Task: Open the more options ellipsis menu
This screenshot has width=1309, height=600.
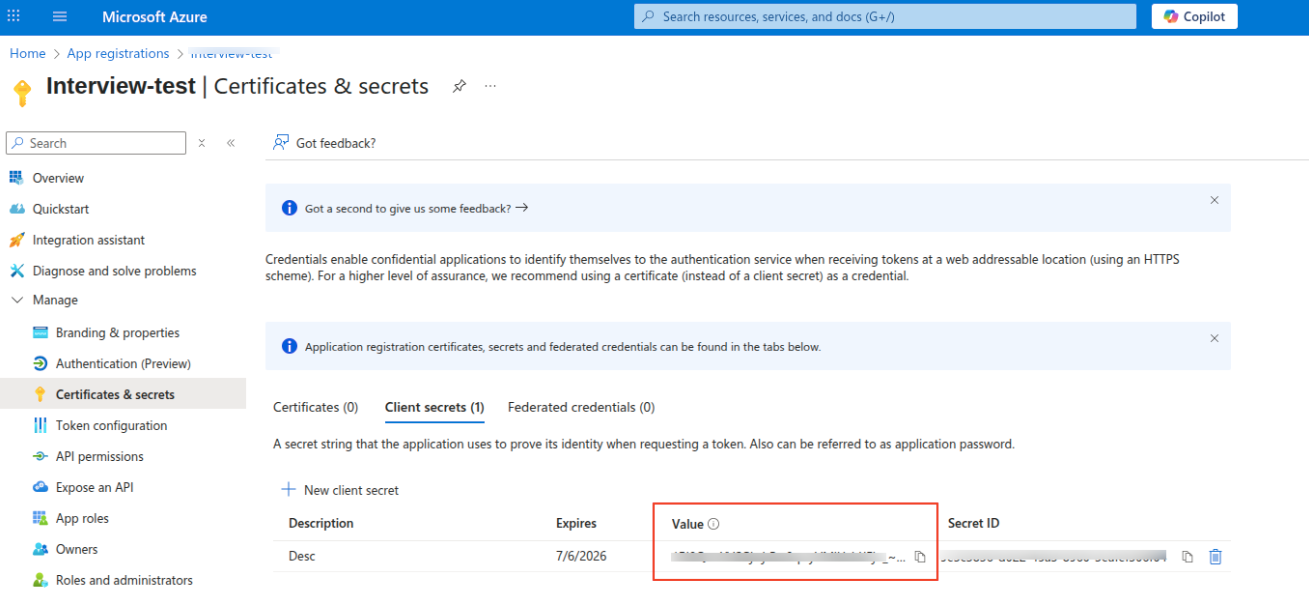Action: 490,86
